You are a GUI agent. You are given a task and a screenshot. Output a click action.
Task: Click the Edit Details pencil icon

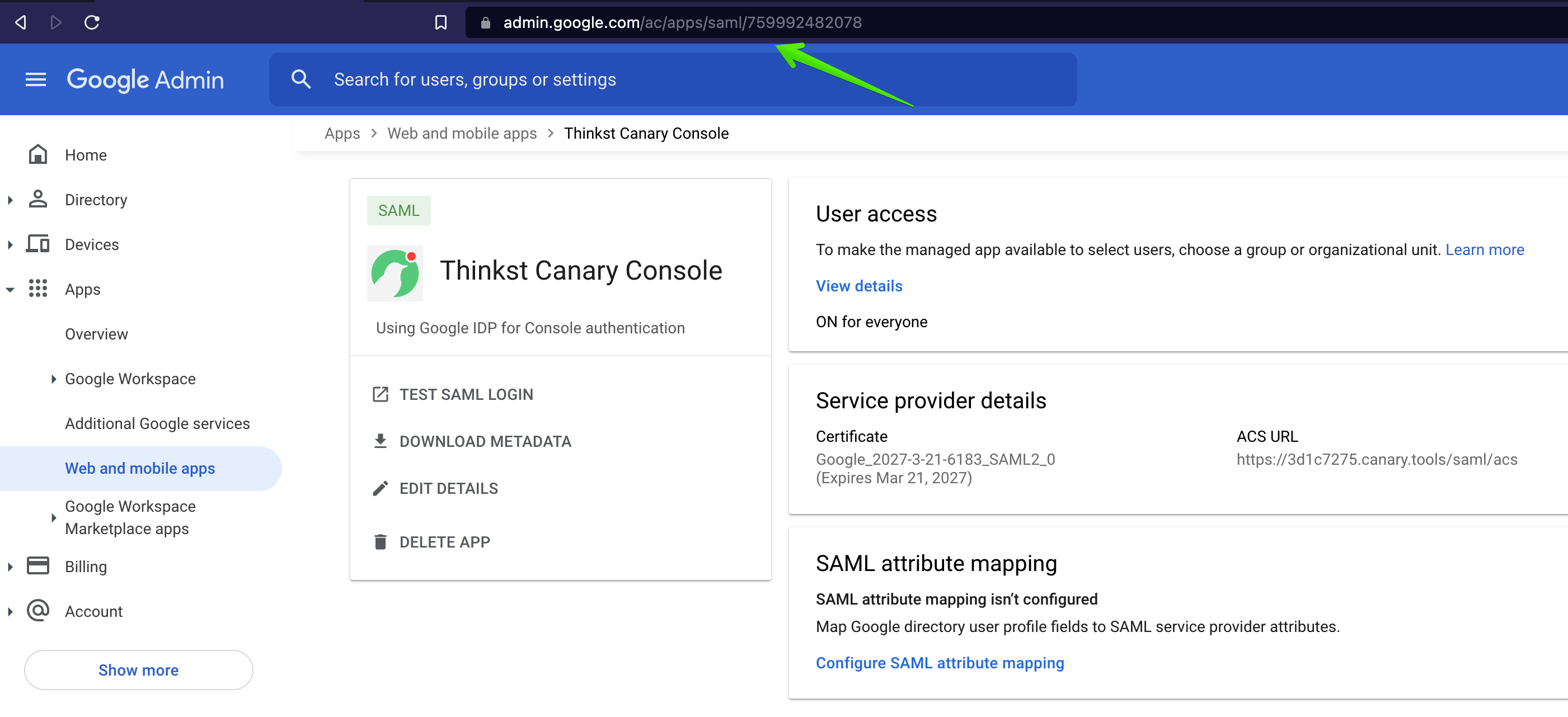381,488
